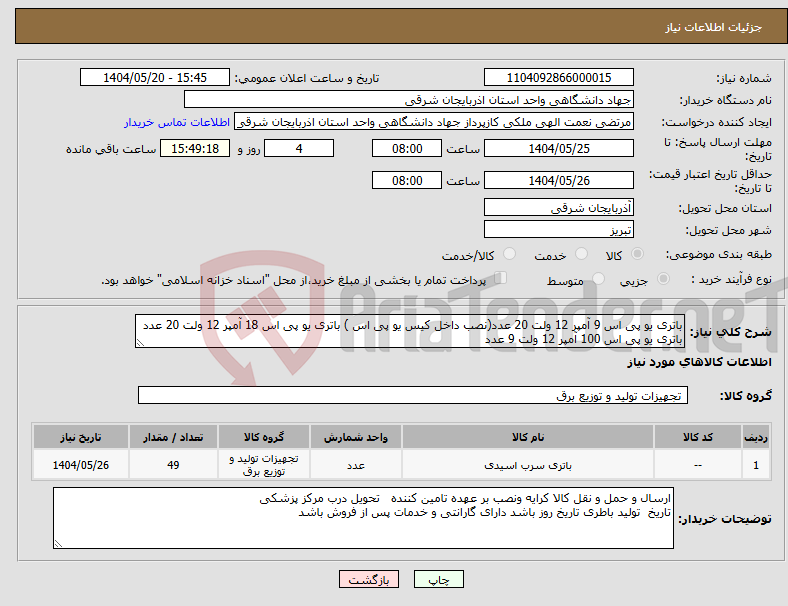Select the جزیی purchase type radio

coord(663,278)
